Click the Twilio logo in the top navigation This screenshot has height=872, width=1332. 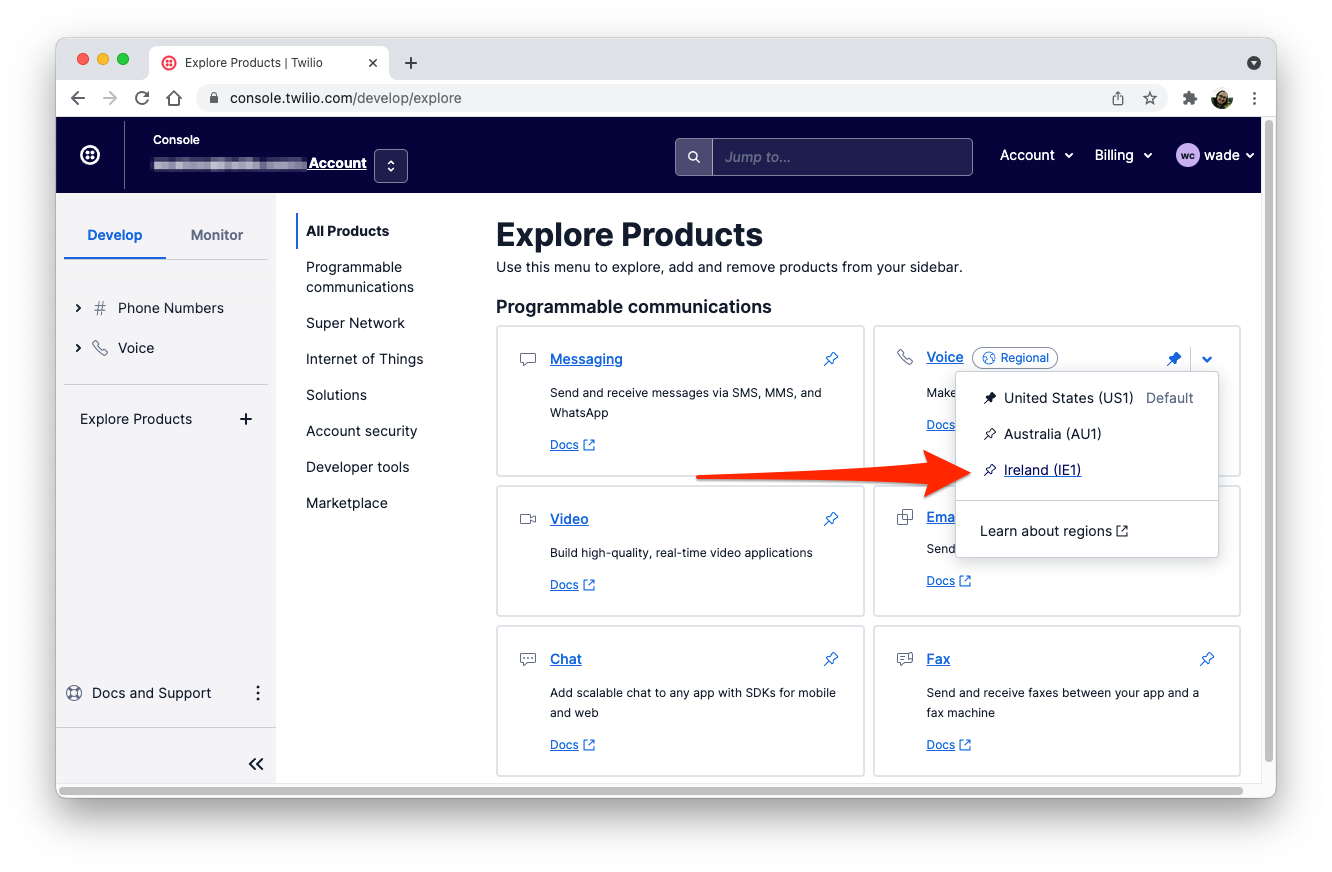pyautogui.click(x=90, y=155)
